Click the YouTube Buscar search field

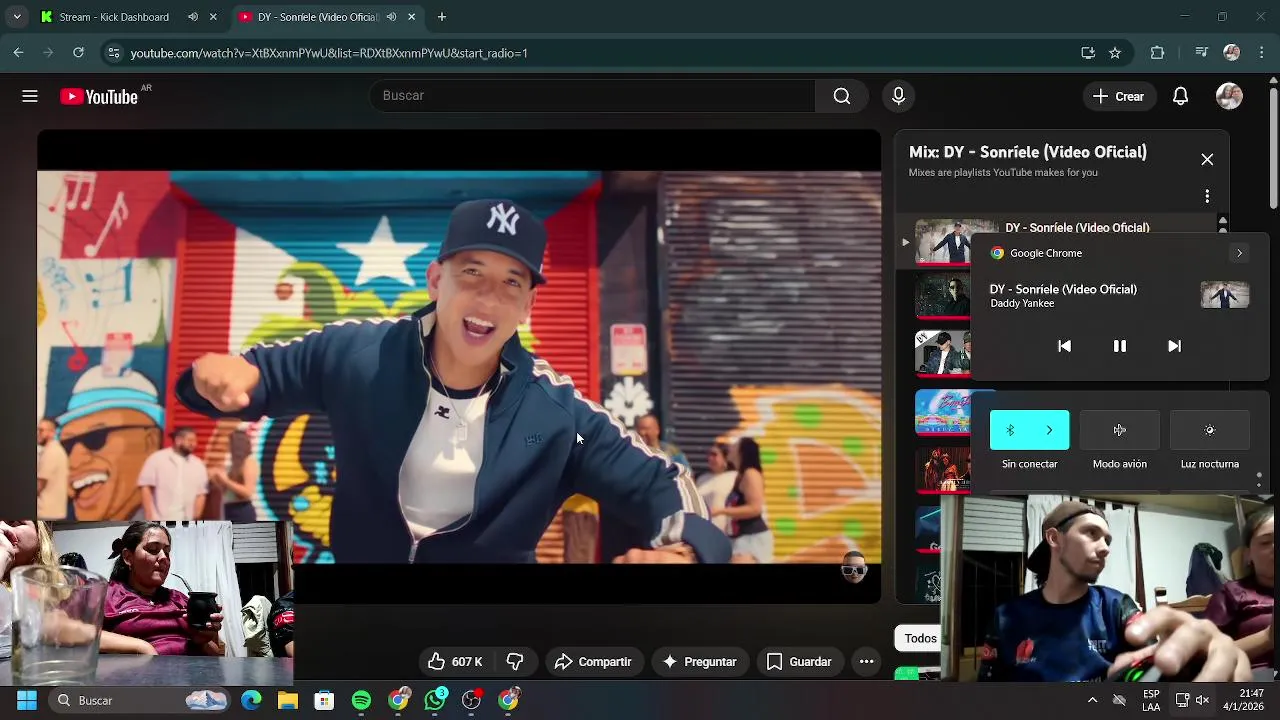tap(592, 96)
